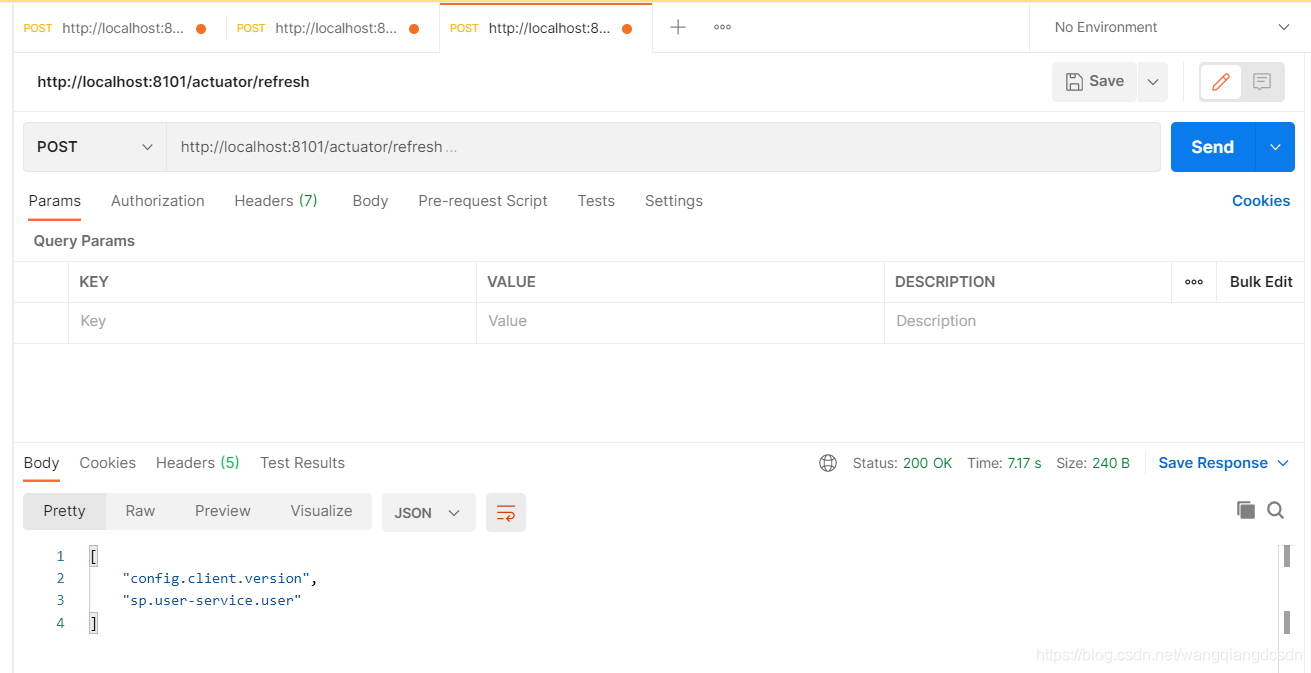The width and height of the screenshot is (1311, 673).
Task: Open the response Headers (5) tab
Action: click(198, 463)
